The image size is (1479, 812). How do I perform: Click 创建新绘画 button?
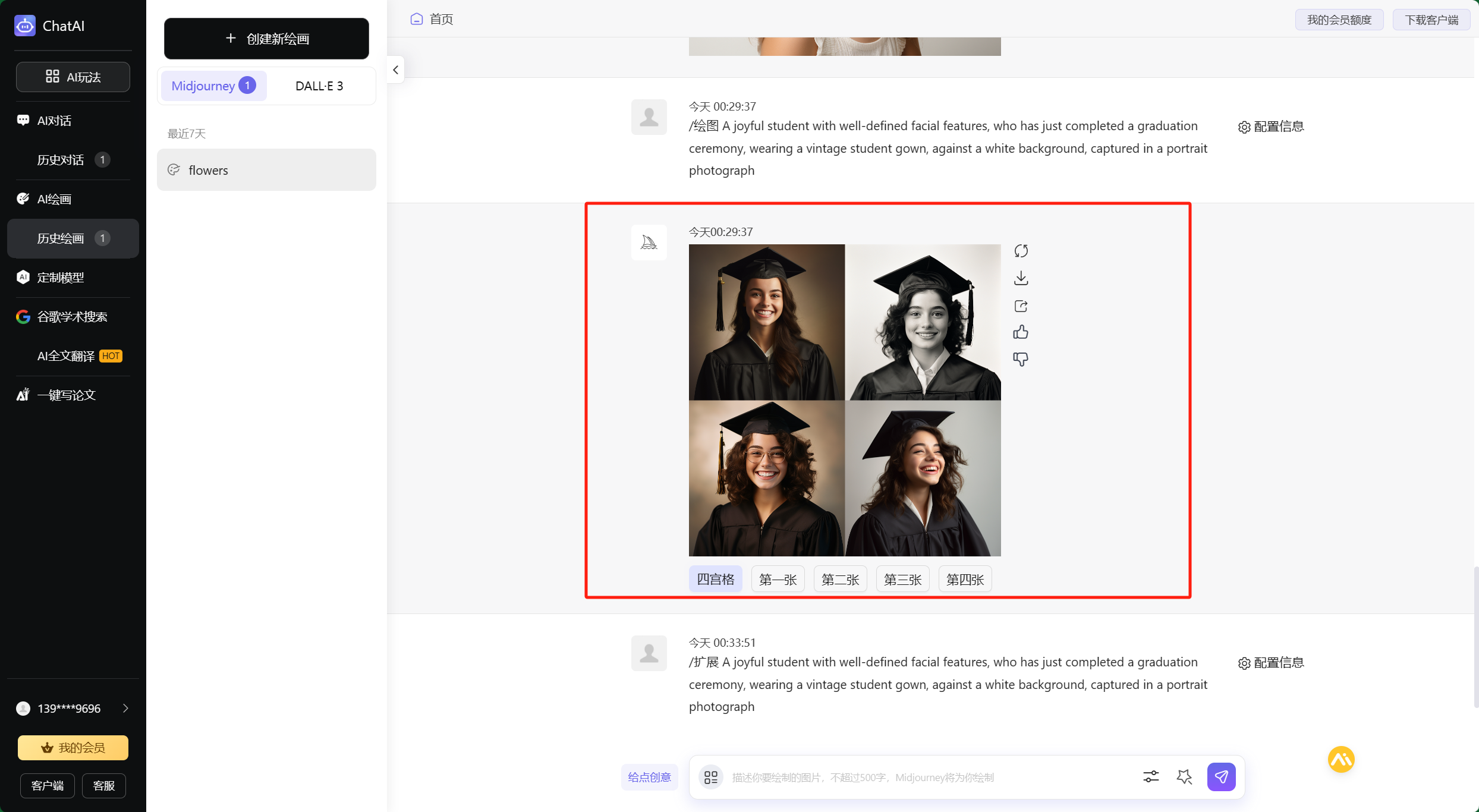click(266, 39)
